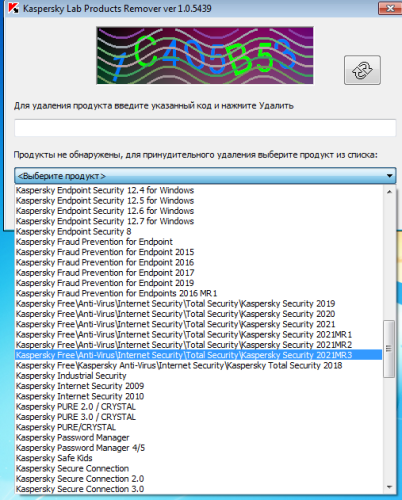Image resolution: width=402 pixels, height=500 pixels.
Task: Click the dropdown arrow of product list
Action: [389, 176]
